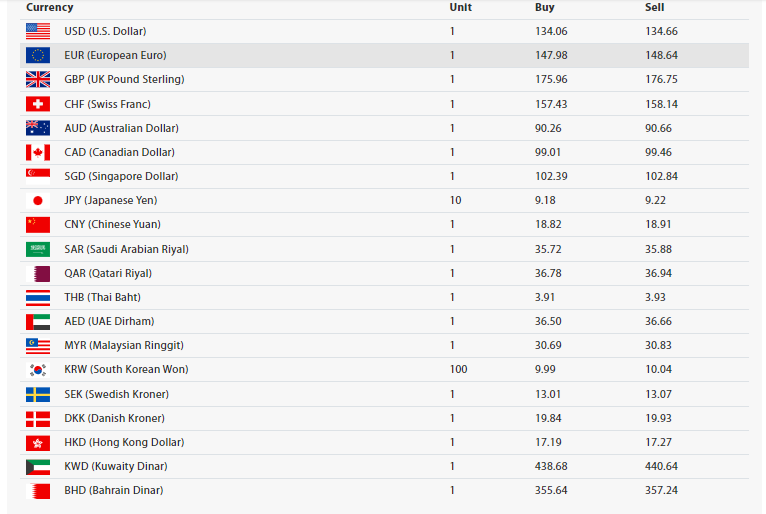Click the Sell column header

[x=654, y=7]
